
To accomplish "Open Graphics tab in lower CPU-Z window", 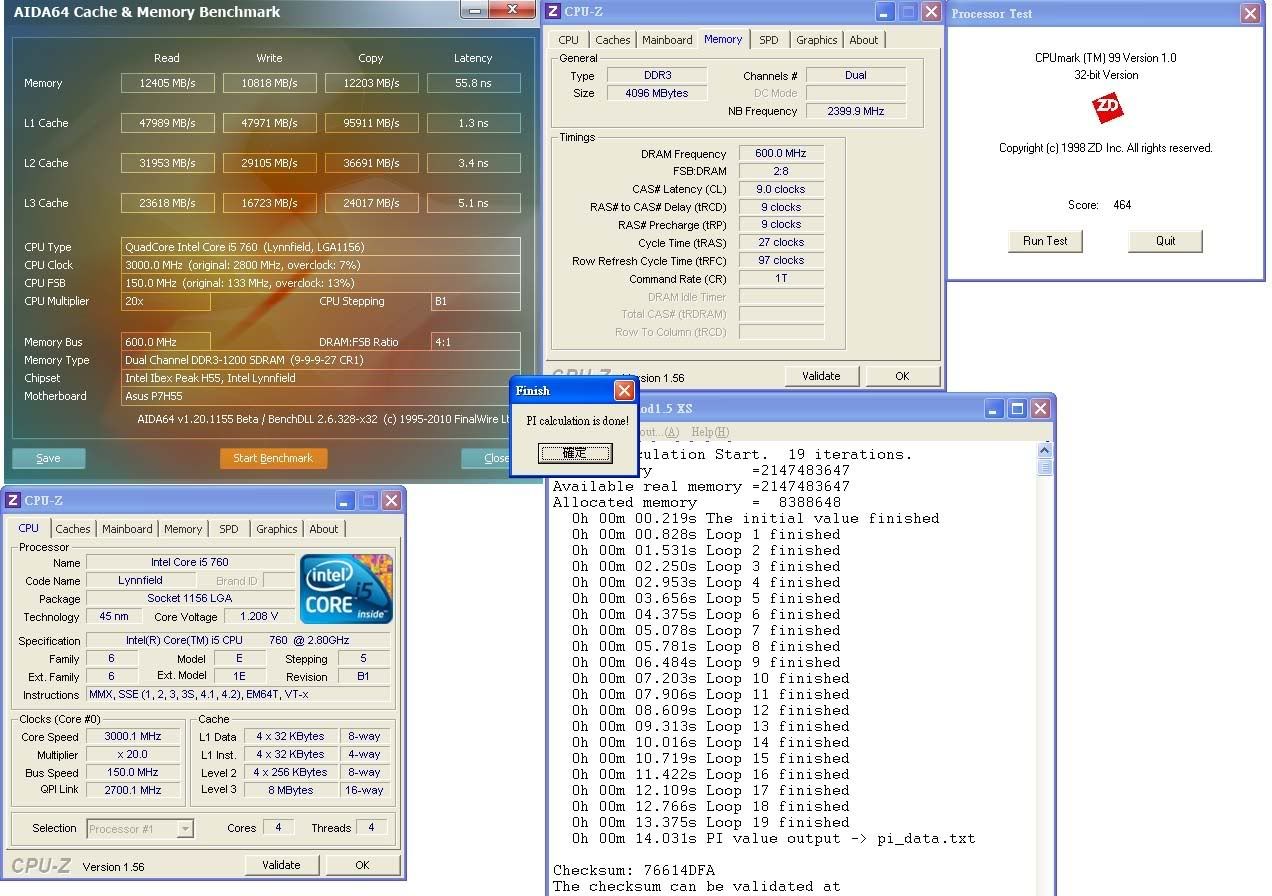I will tap(276, 529).
